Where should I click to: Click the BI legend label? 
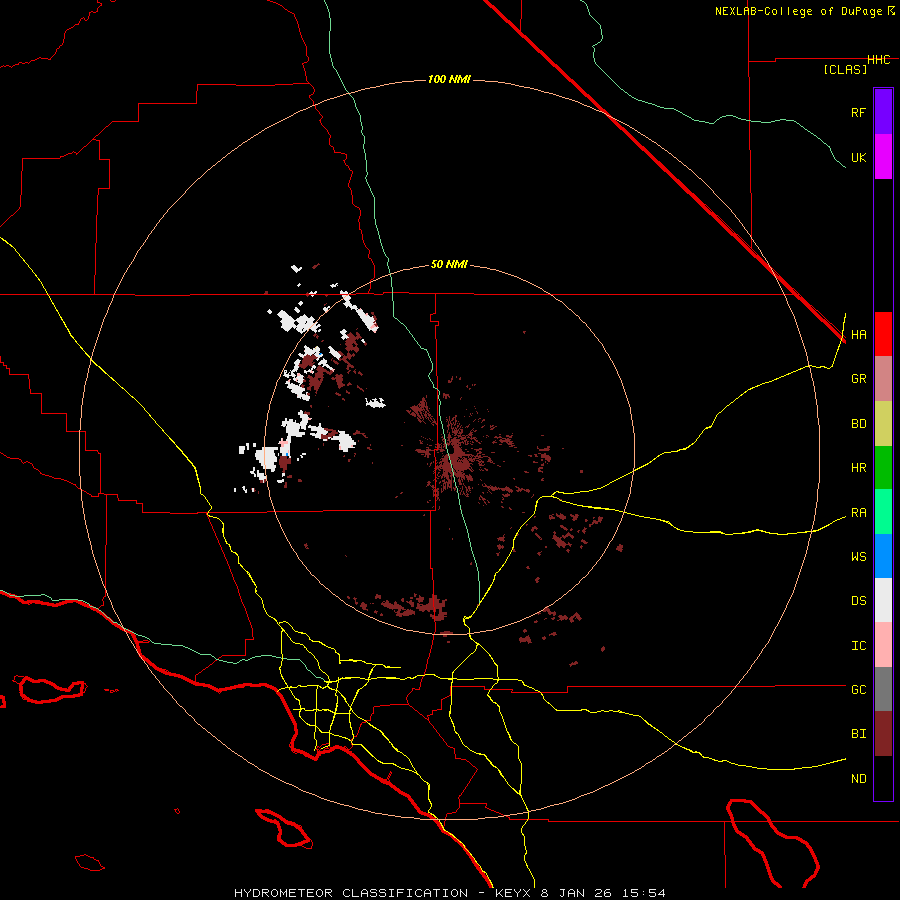(858, 734)
